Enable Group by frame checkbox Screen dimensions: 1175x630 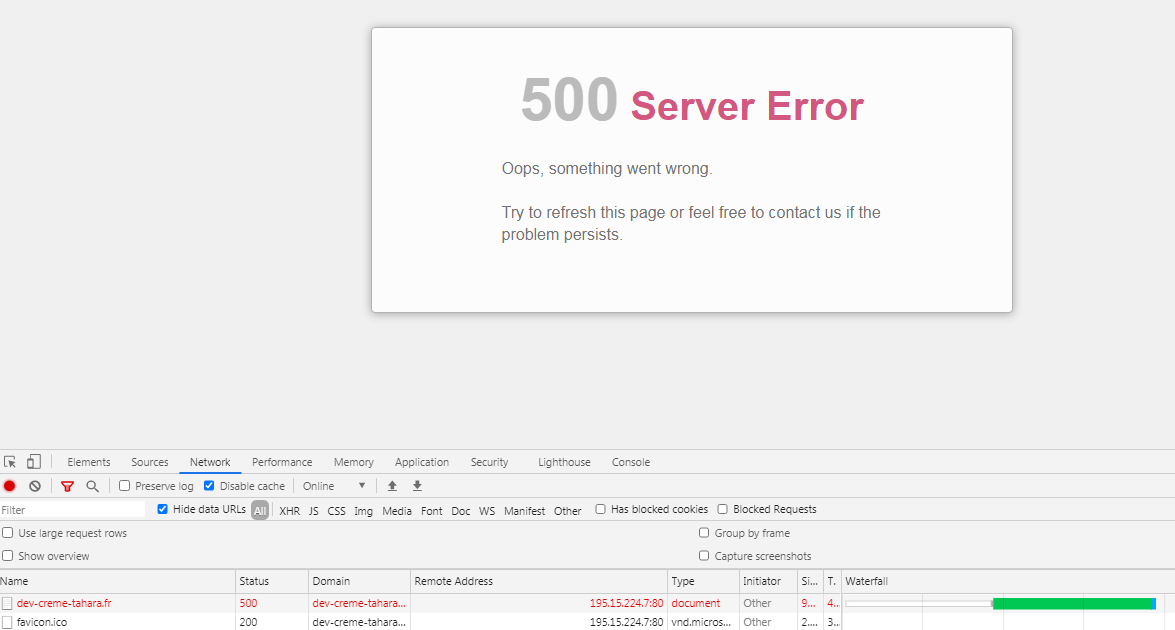click(x=704, y=533)
